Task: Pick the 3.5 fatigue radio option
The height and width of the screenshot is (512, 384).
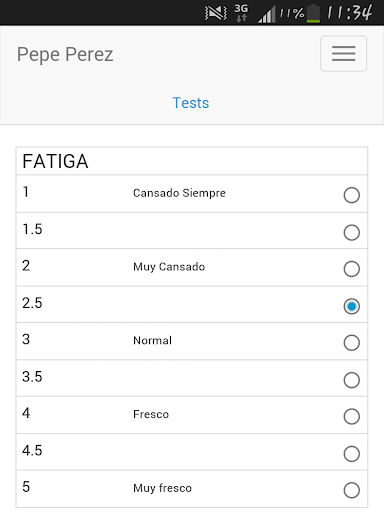Action: coord(351,380)
